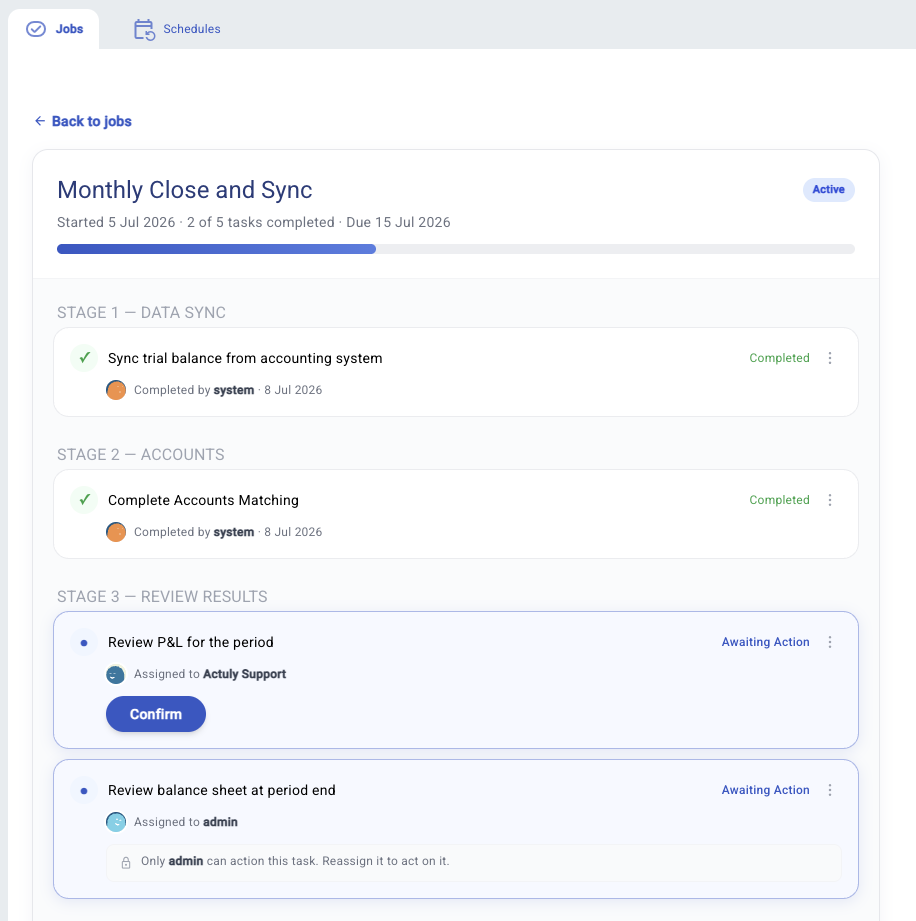This screenshot has height=921, width=916.
Task: Select 'Complete Accounts Matching' task title
Action: 203,500
